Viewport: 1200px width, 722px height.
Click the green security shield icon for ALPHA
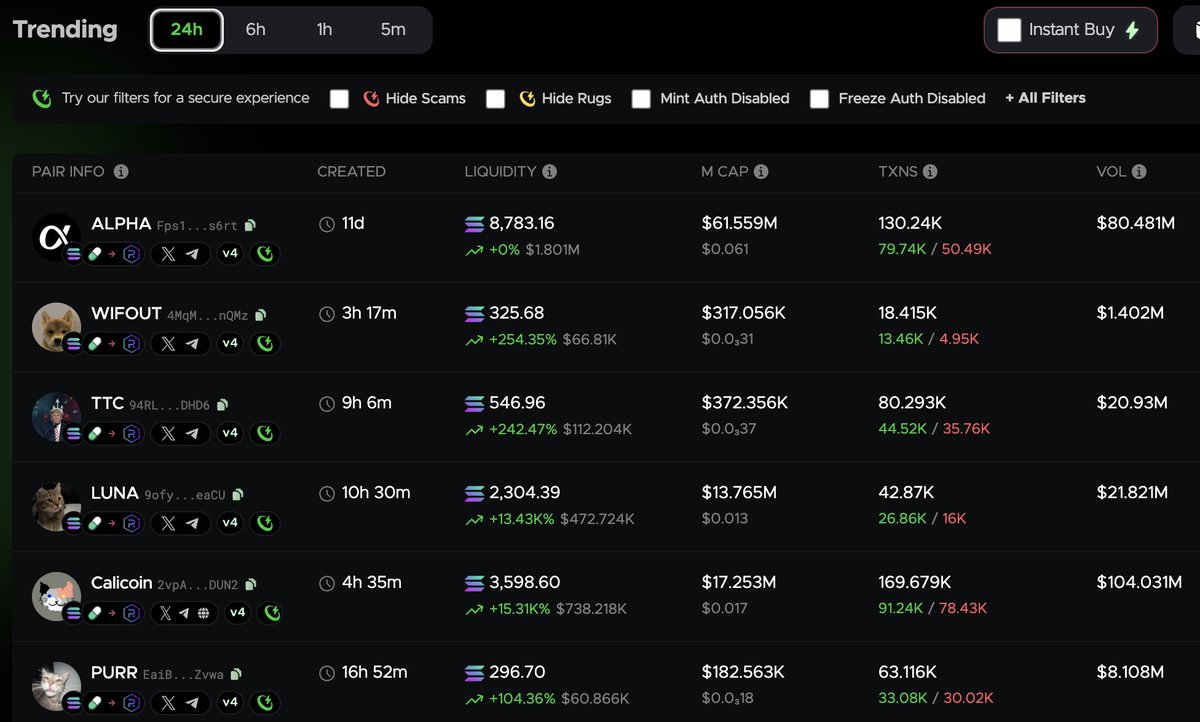266,254
